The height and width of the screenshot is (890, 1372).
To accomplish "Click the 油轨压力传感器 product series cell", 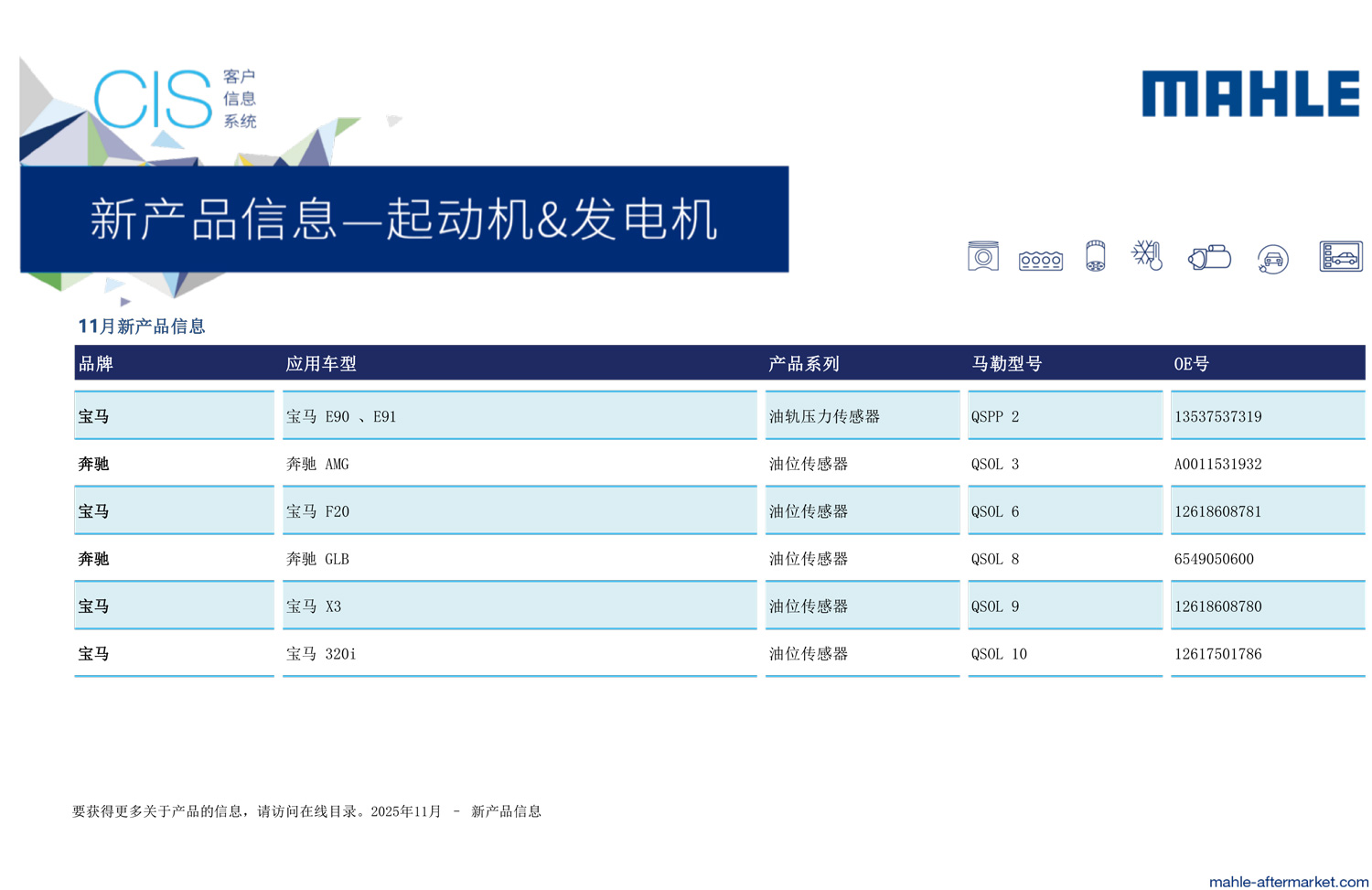I will point(824,416).
